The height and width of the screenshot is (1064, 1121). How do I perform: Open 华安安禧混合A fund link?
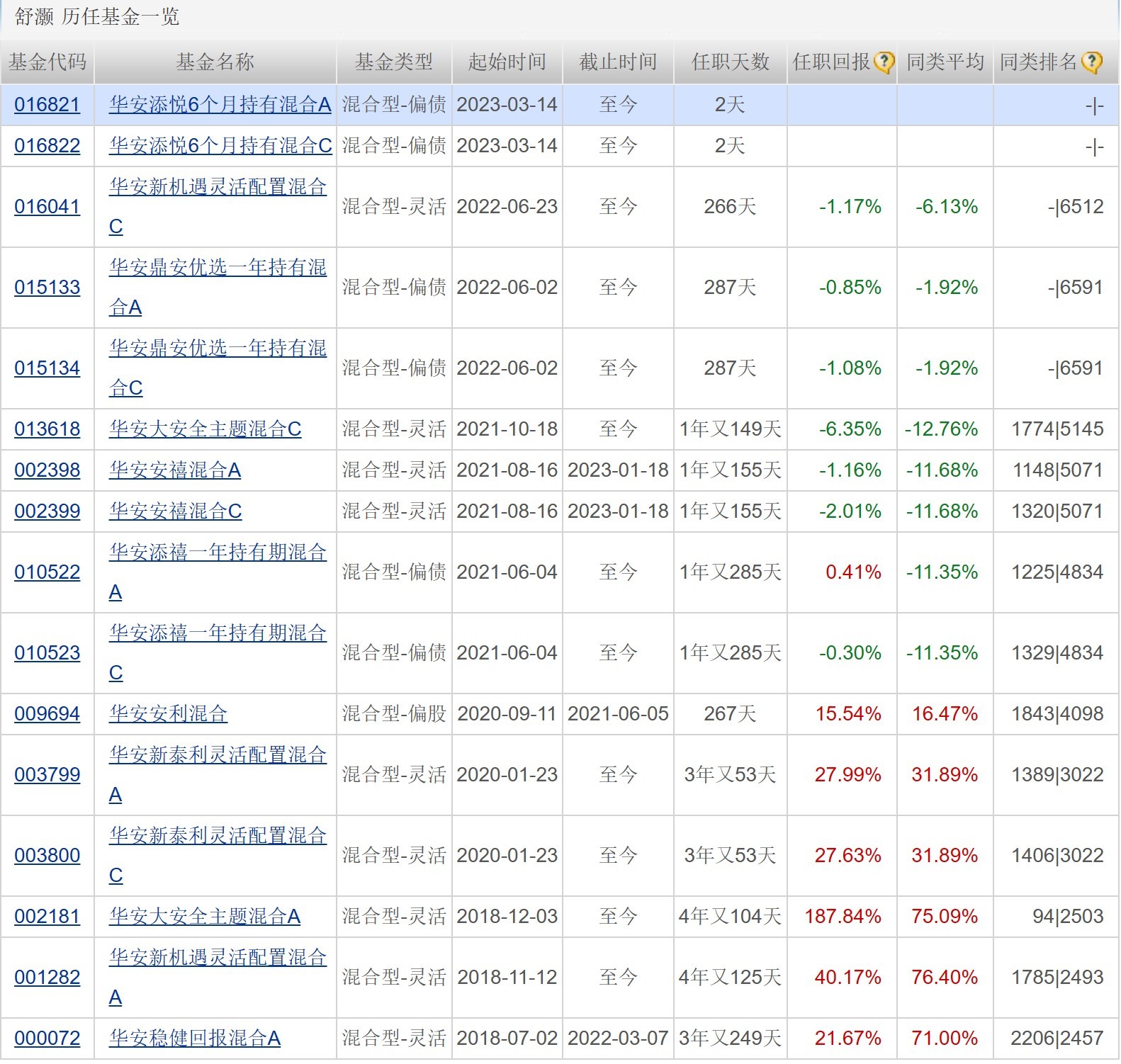tap(175, 470)
